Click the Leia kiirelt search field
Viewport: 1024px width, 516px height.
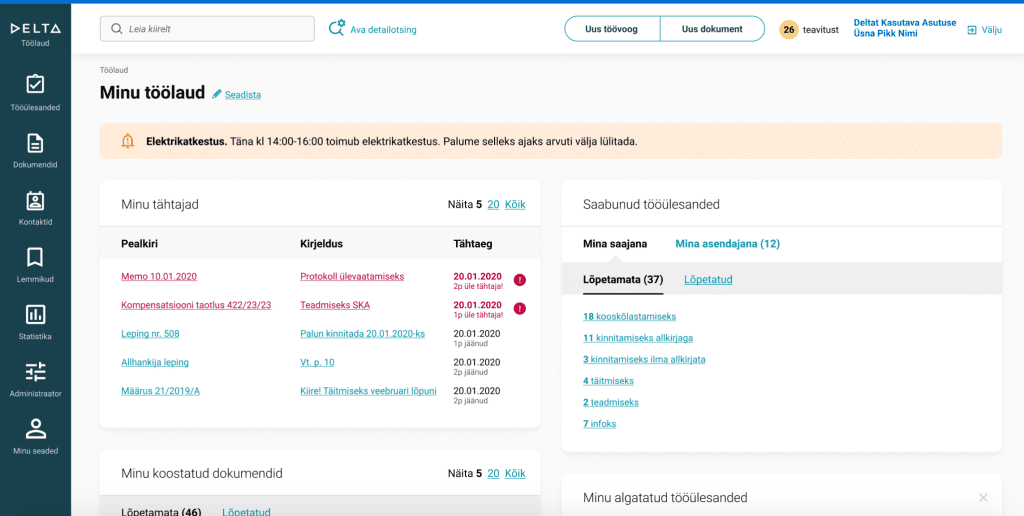pos(207,29)
